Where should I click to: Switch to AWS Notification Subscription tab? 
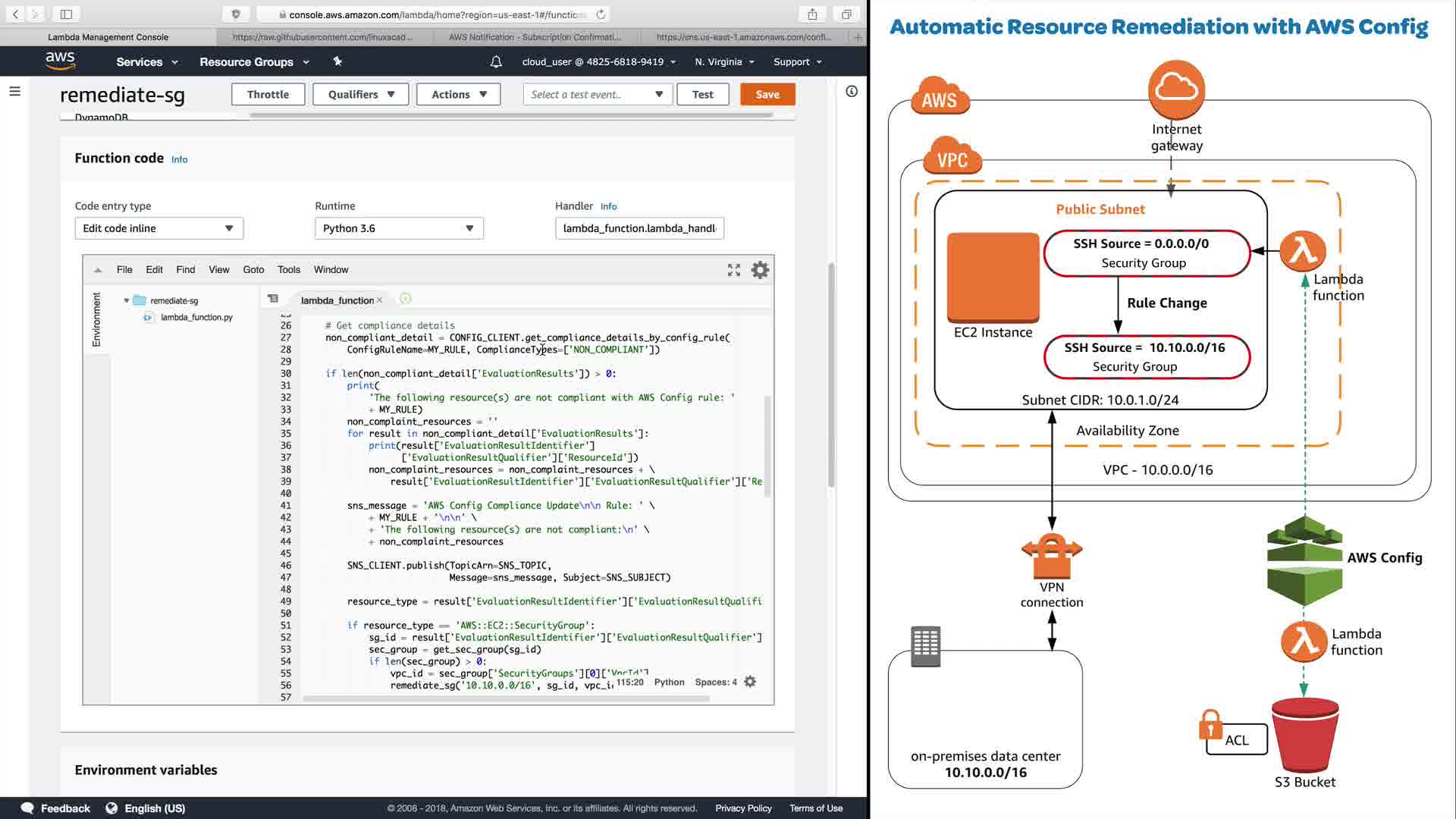[x=534, y=36]
